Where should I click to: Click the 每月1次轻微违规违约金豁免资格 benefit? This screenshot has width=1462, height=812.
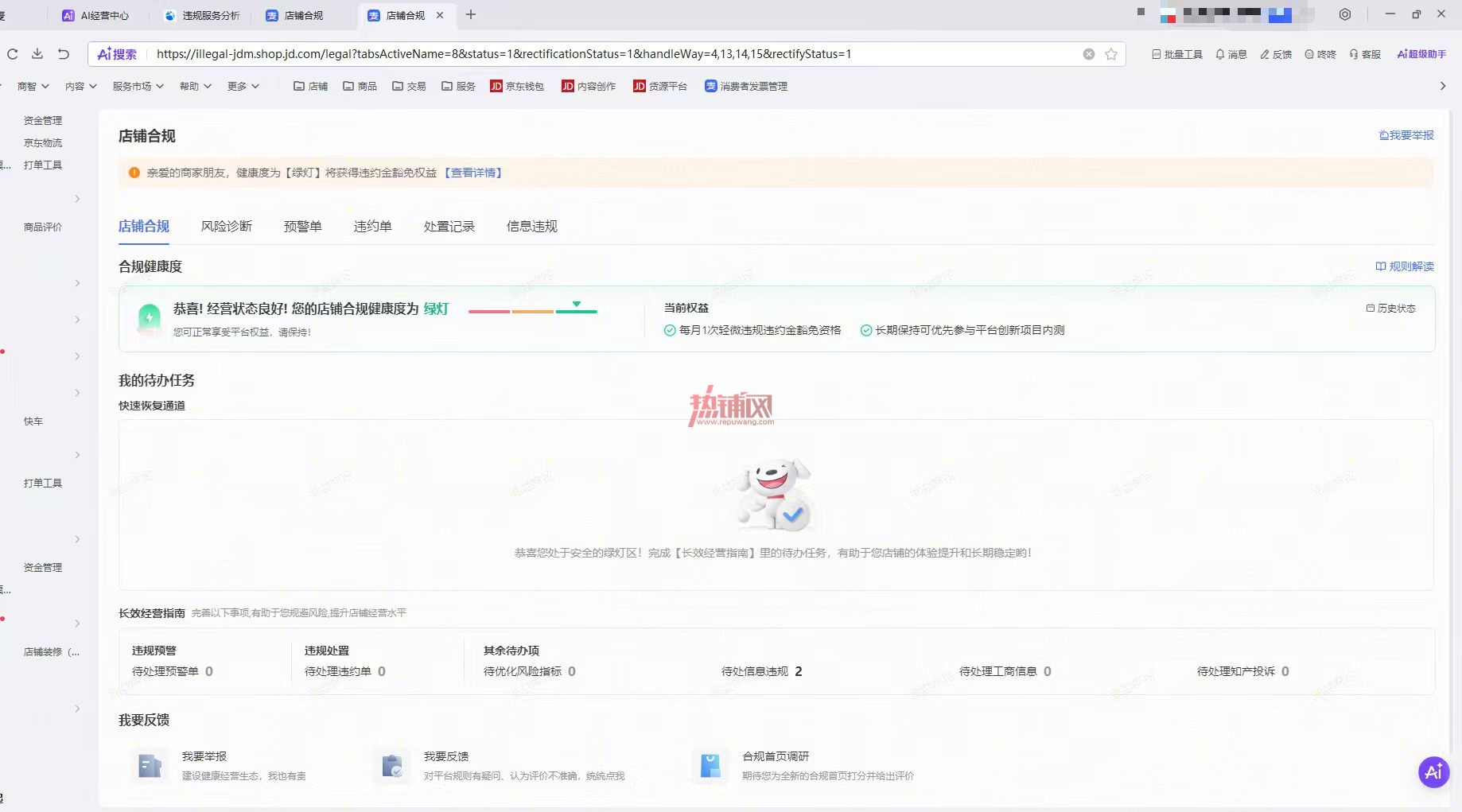[x=752, y=330]
